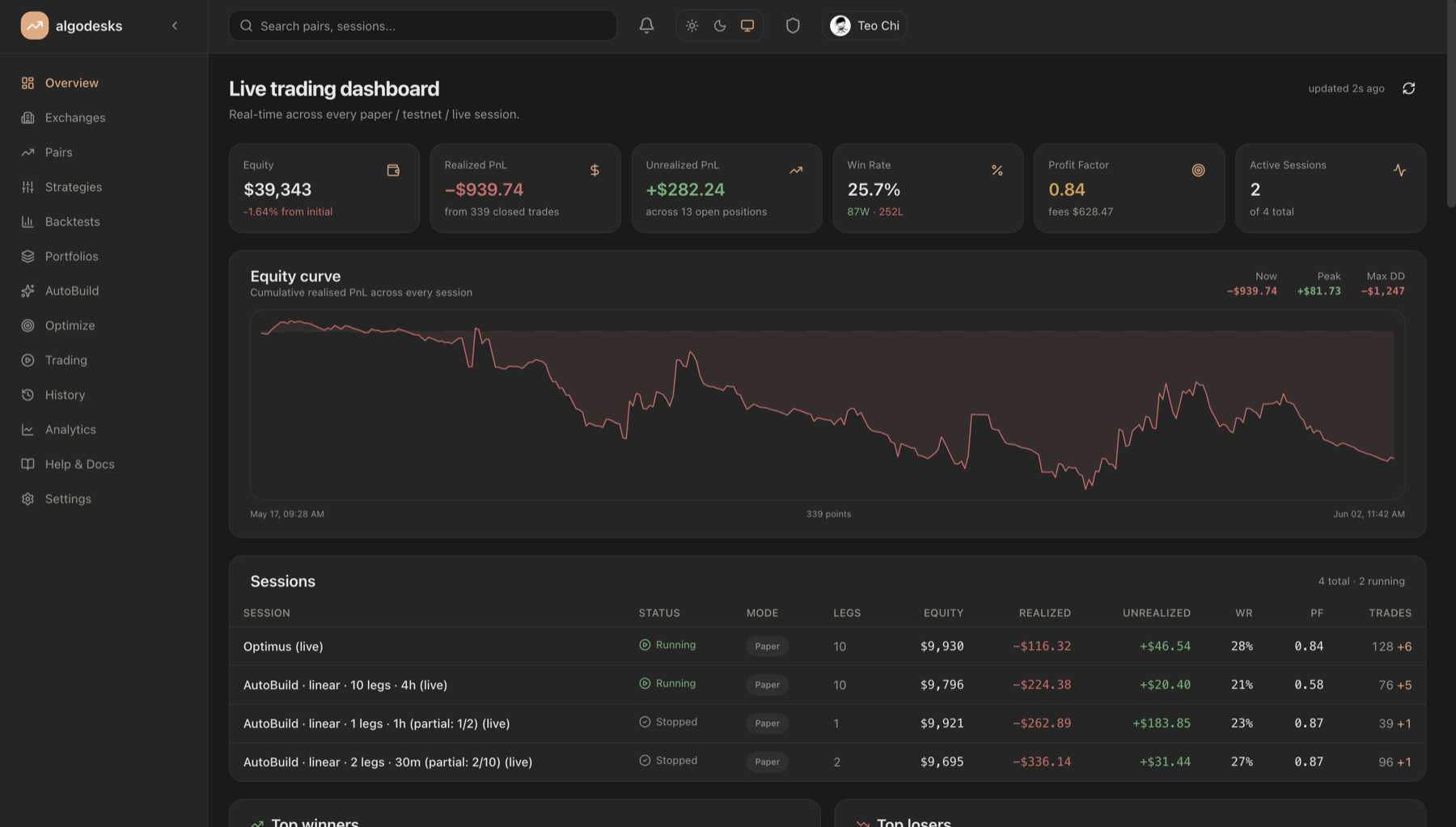Click the Equity card wallet icon
The width and height of the screenshot is (1456, 827).
pos(393,170)
